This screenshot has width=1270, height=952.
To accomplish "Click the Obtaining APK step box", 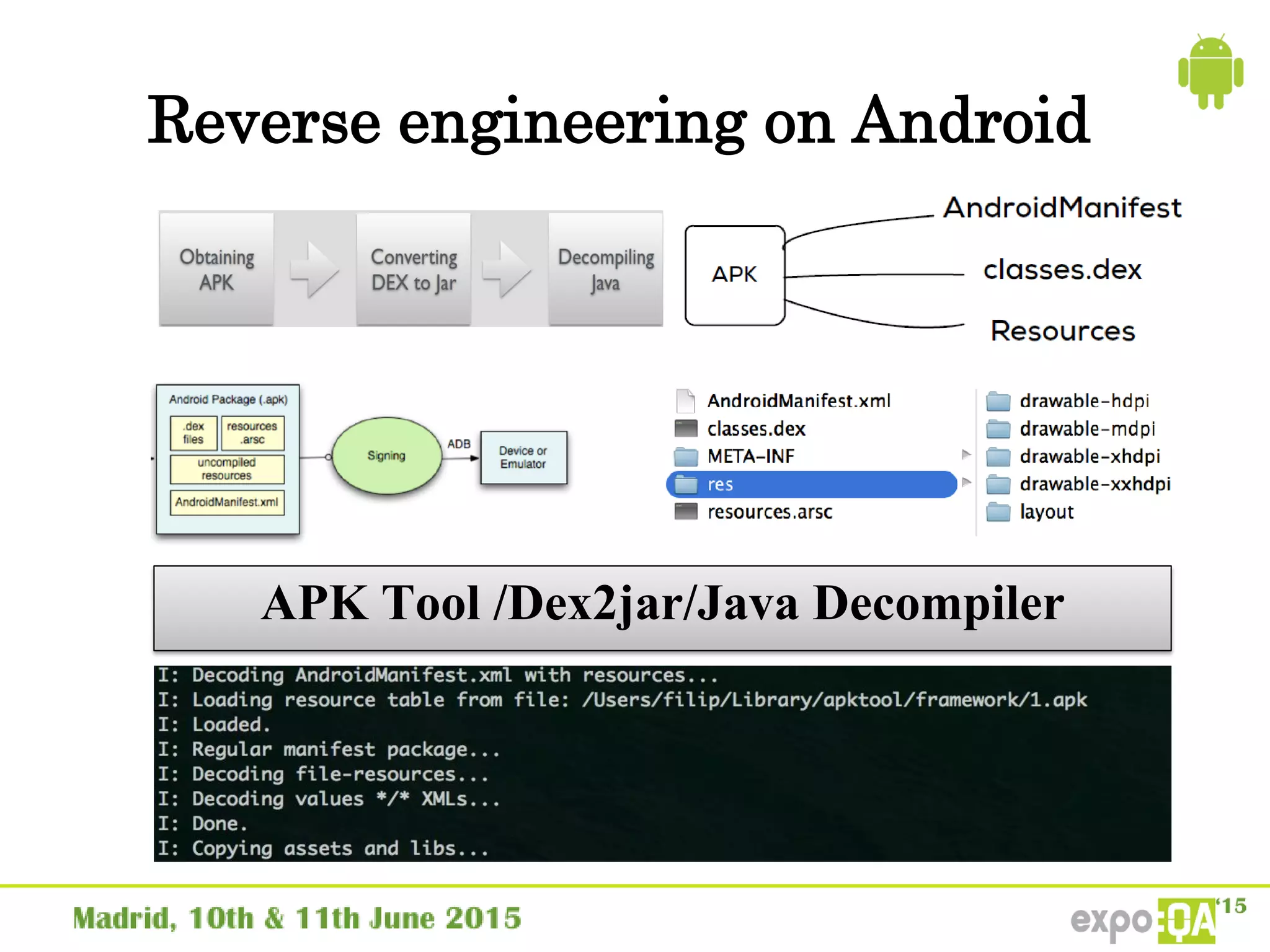I will pyautogui.click(x=216, y=269).
